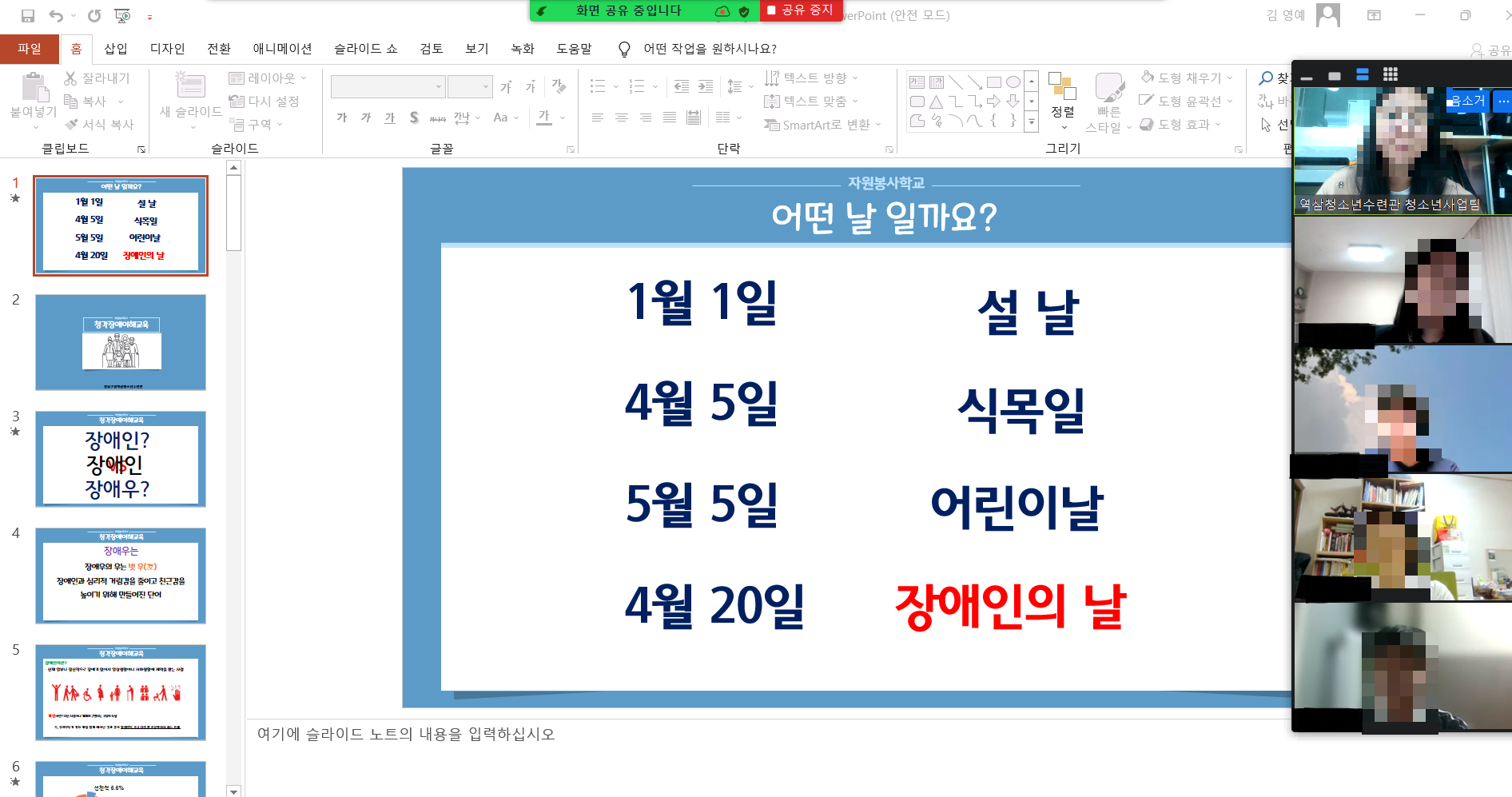Click the increase indent icon
Image resolution: width=1512 pixels, height=797 pixels.
click(706, 86)
